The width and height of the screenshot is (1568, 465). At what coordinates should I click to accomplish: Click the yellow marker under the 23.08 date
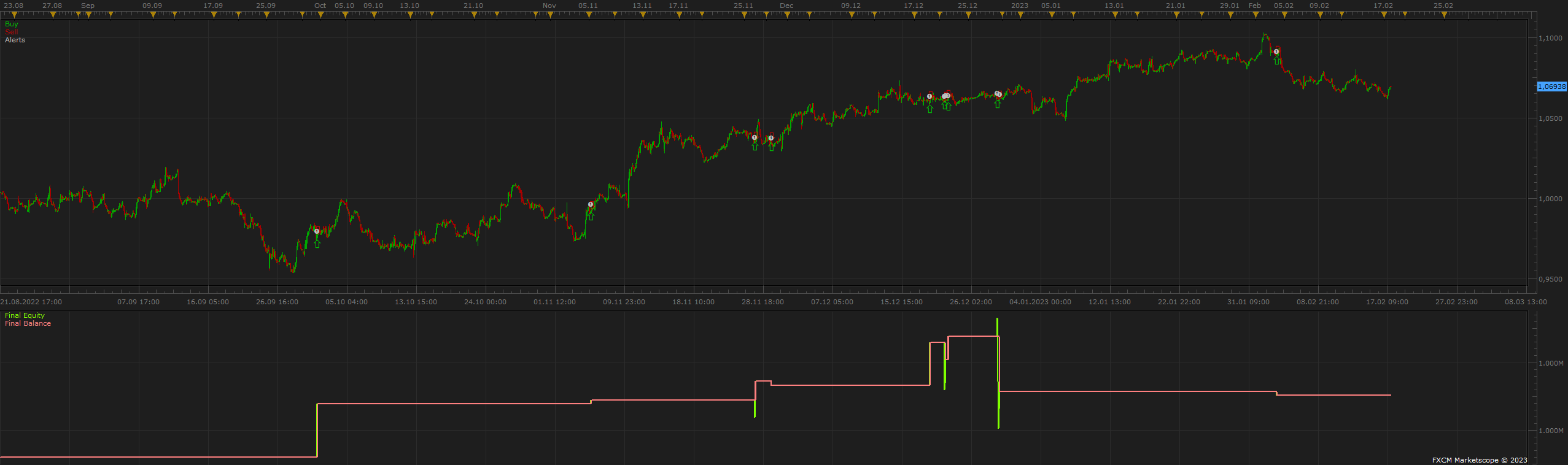pyautogui.click(x=14, y=15)
